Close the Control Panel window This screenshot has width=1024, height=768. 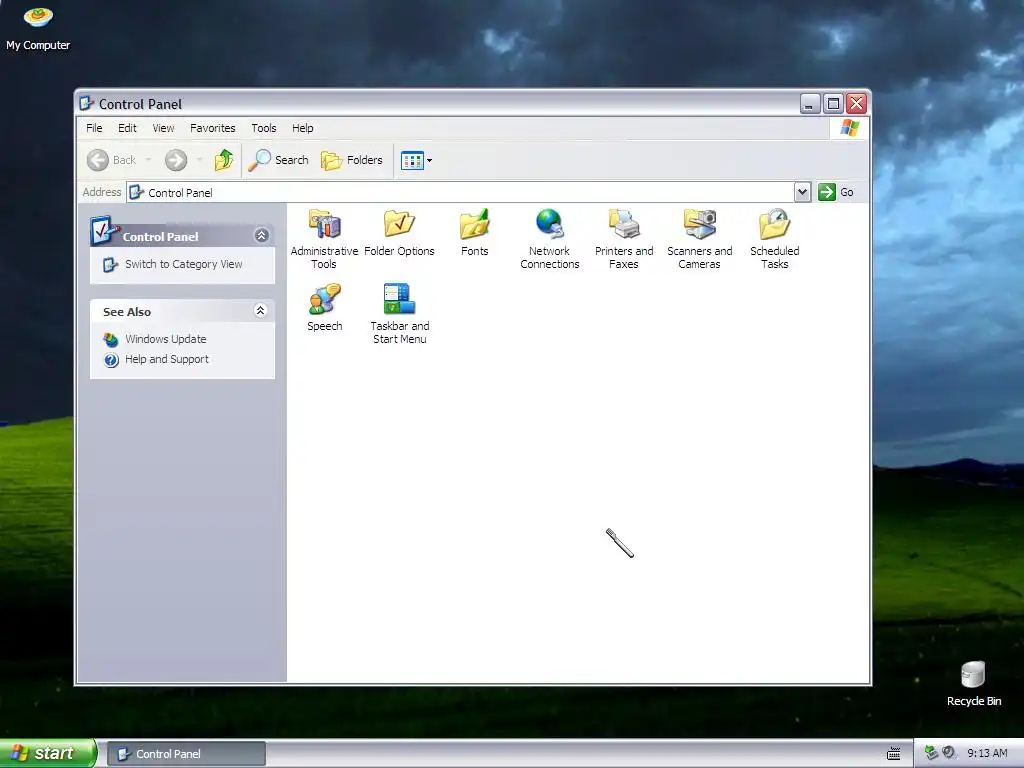(856, 103)
